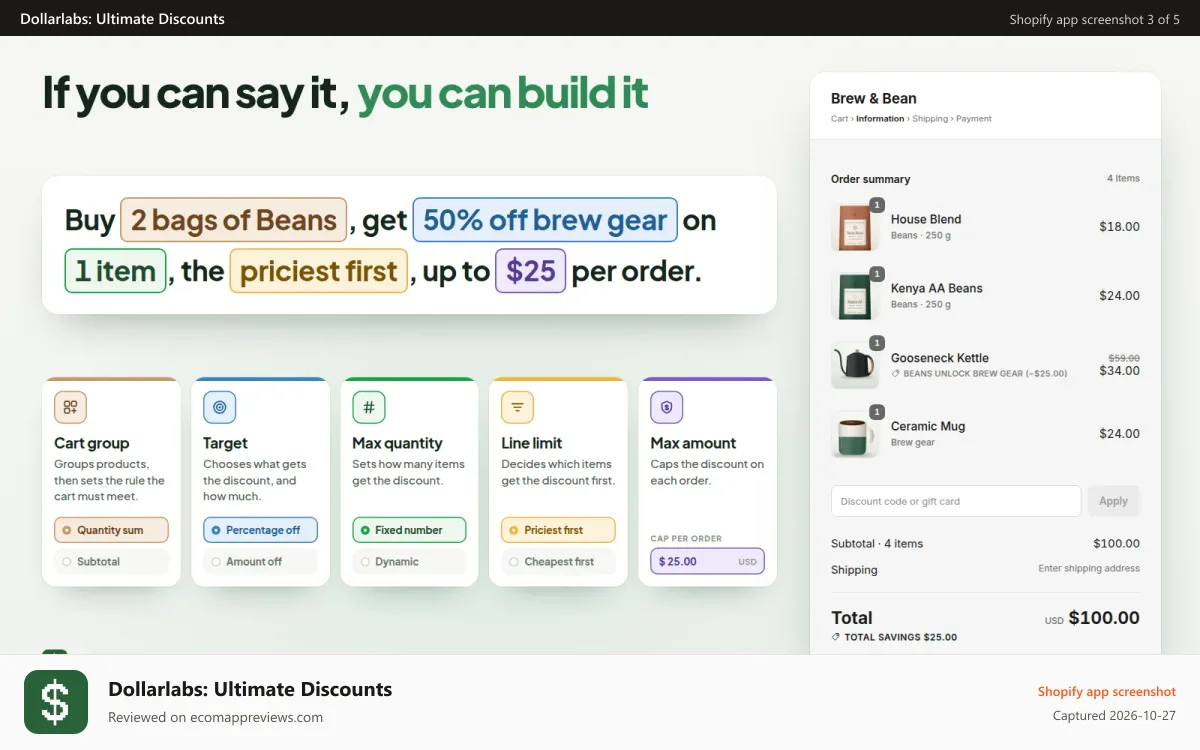Viewport: 1200px width, 750px height.
Task: Click the cap per order $25.00 field
Action: [x=707, y=561]
